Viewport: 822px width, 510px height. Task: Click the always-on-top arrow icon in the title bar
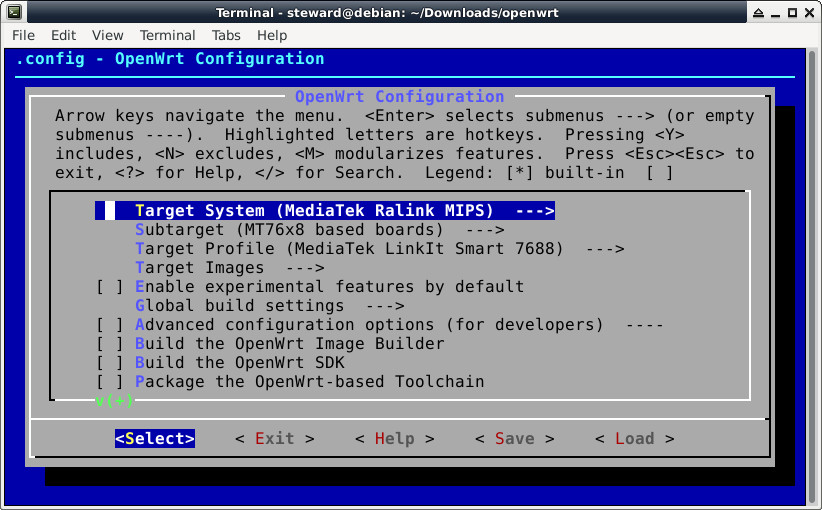758,13
